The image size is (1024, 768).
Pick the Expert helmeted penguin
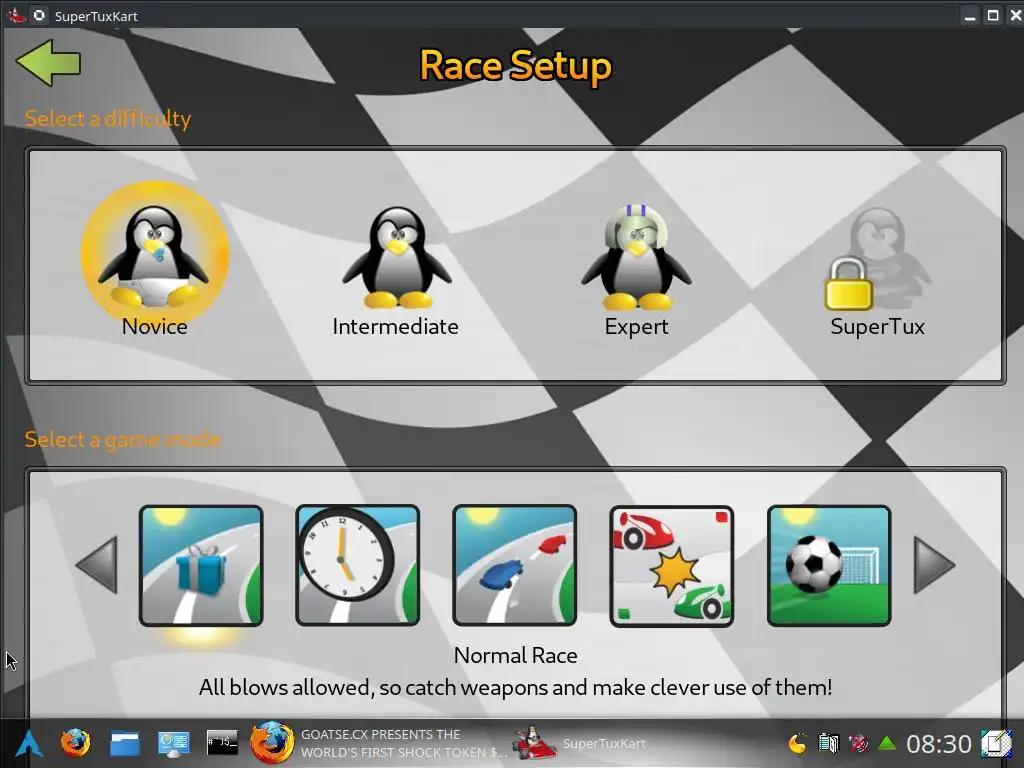[636, 257]
